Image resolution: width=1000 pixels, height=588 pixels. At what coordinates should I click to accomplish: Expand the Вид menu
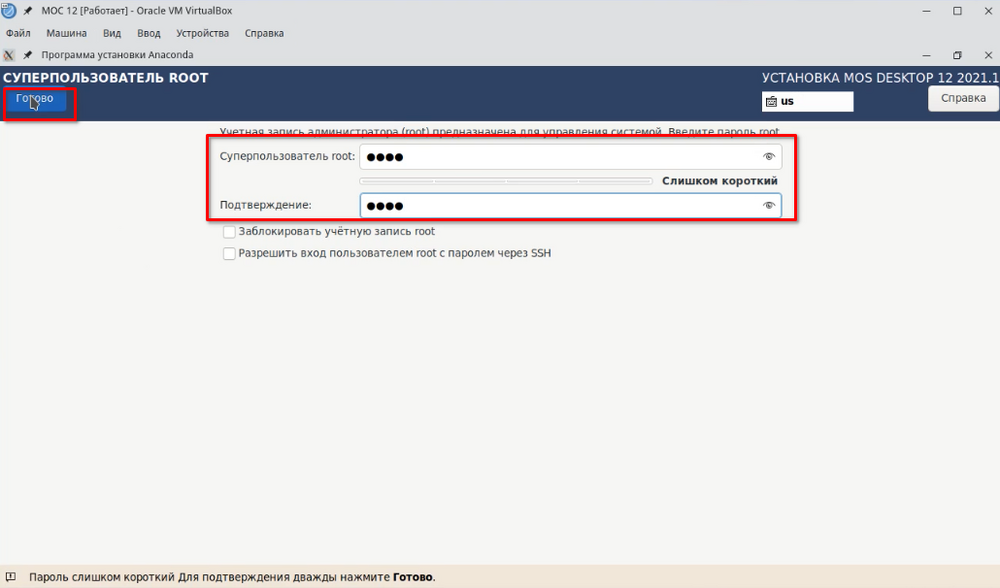coord(112,33)
